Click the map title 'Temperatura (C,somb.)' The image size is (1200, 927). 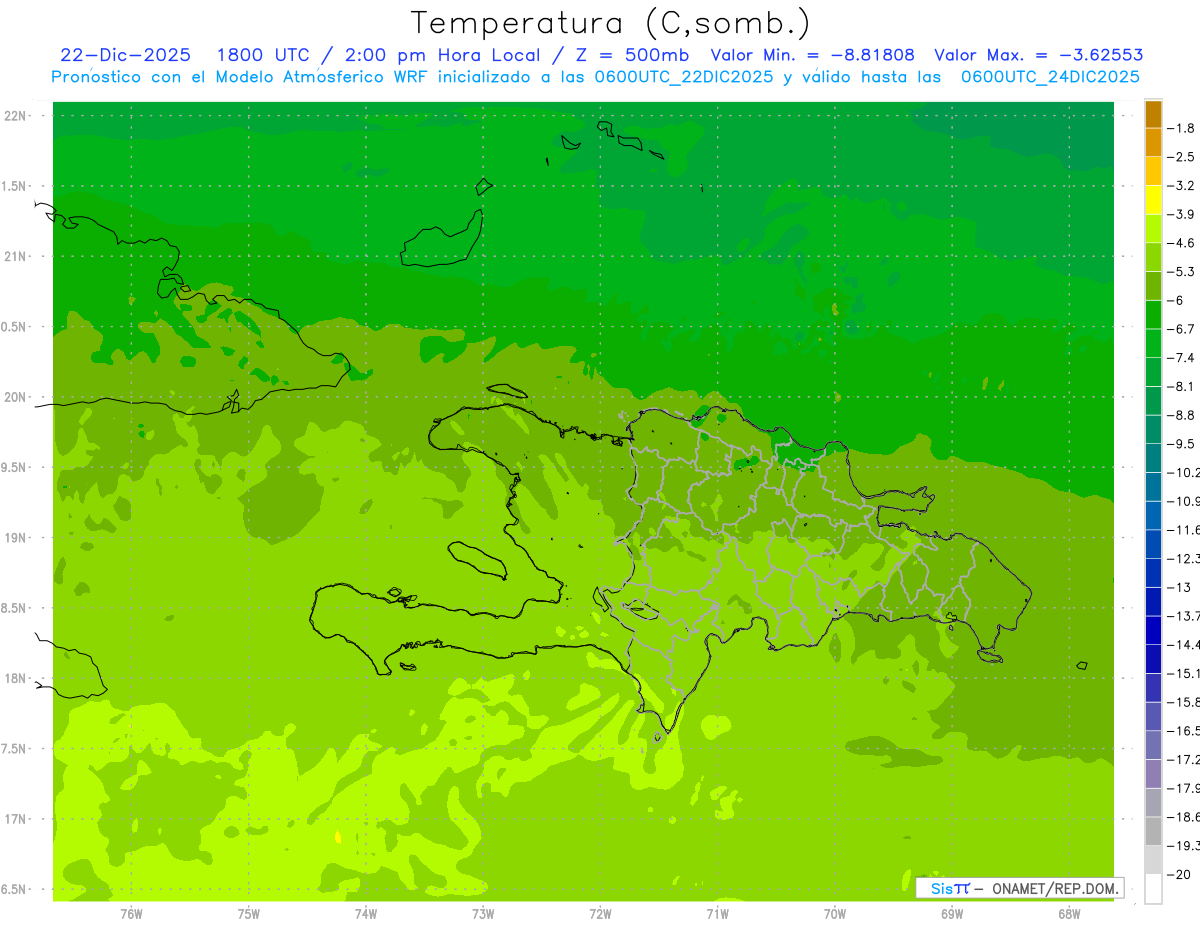click(x=610, y=23)
